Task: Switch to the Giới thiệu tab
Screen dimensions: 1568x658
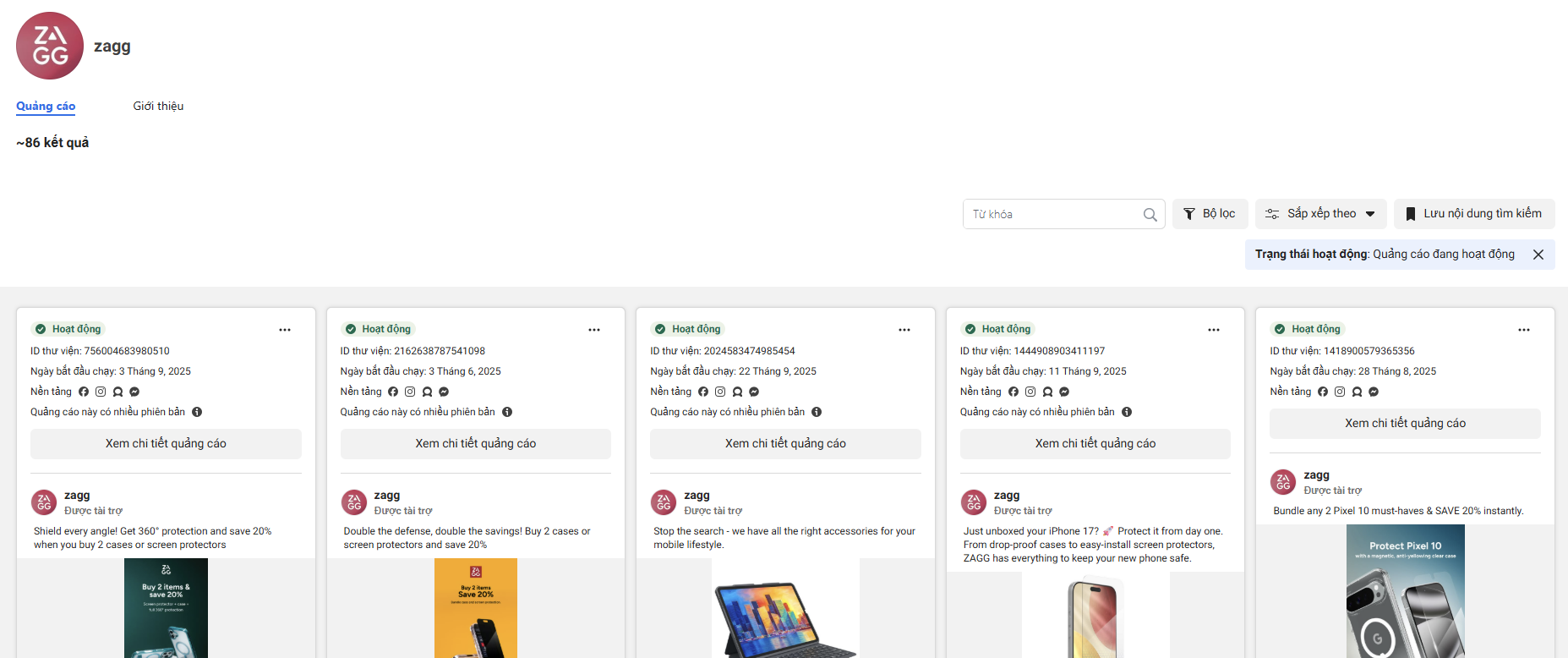Action: 158,107
